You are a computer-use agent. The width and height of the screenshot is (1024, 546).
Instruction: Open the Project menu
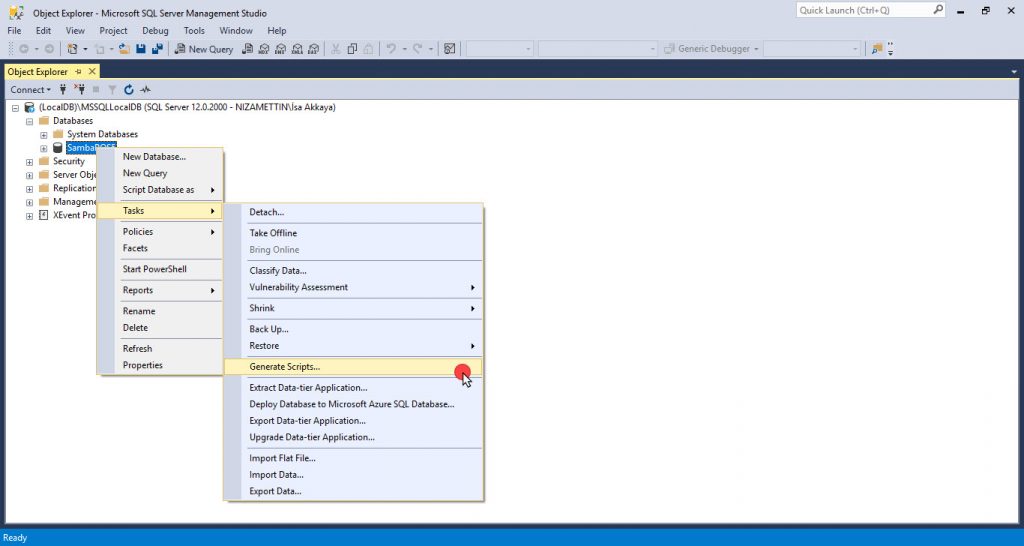(114, 31)
